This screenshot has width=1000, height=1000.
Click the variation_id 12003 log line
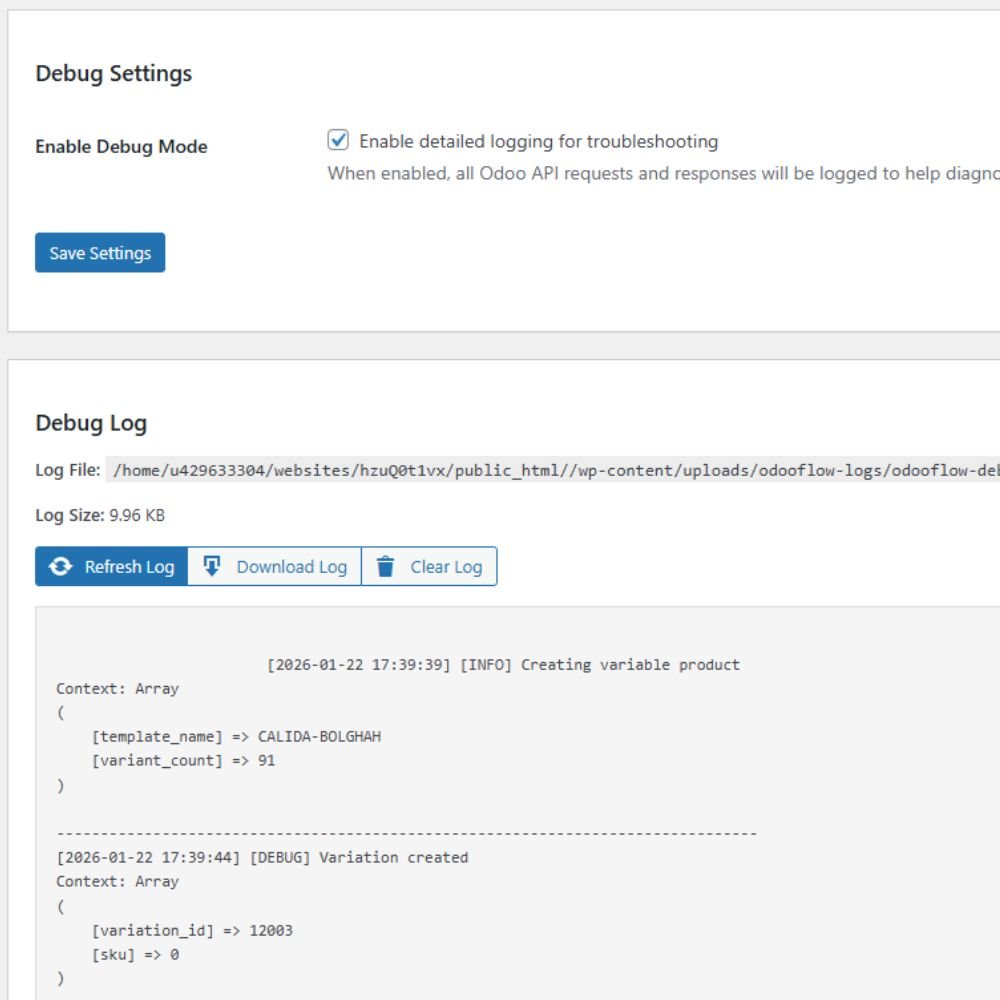(192, 930)
